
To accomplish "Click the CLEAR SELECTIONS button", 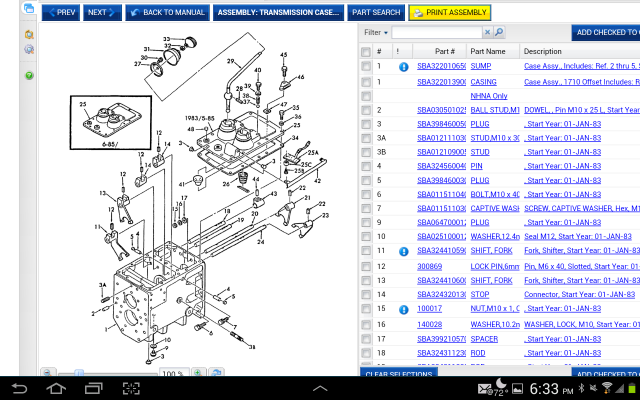I will pyautogui.click(x=399, y=372).
